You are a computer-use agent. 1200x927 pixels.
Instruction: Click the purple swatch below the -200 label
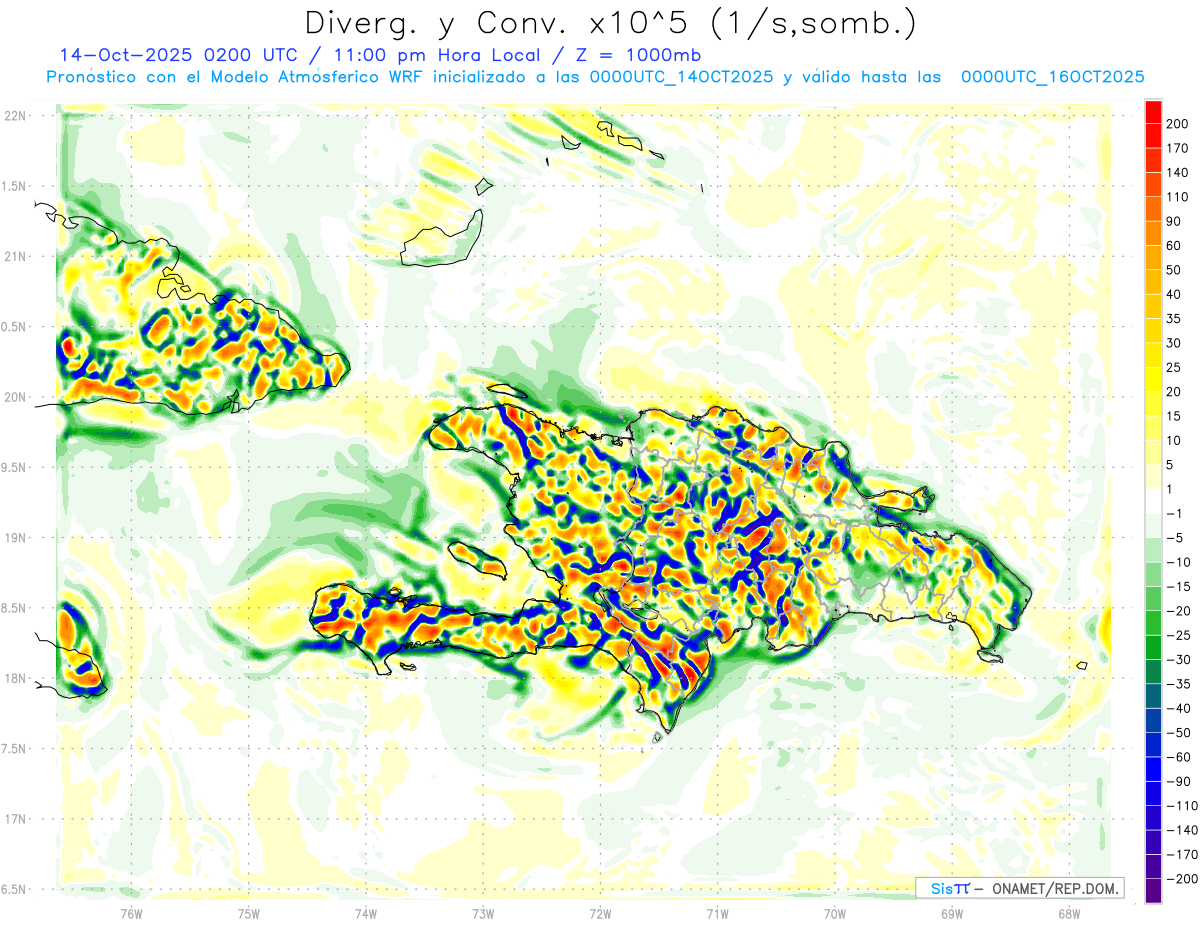click(1153, 890)
